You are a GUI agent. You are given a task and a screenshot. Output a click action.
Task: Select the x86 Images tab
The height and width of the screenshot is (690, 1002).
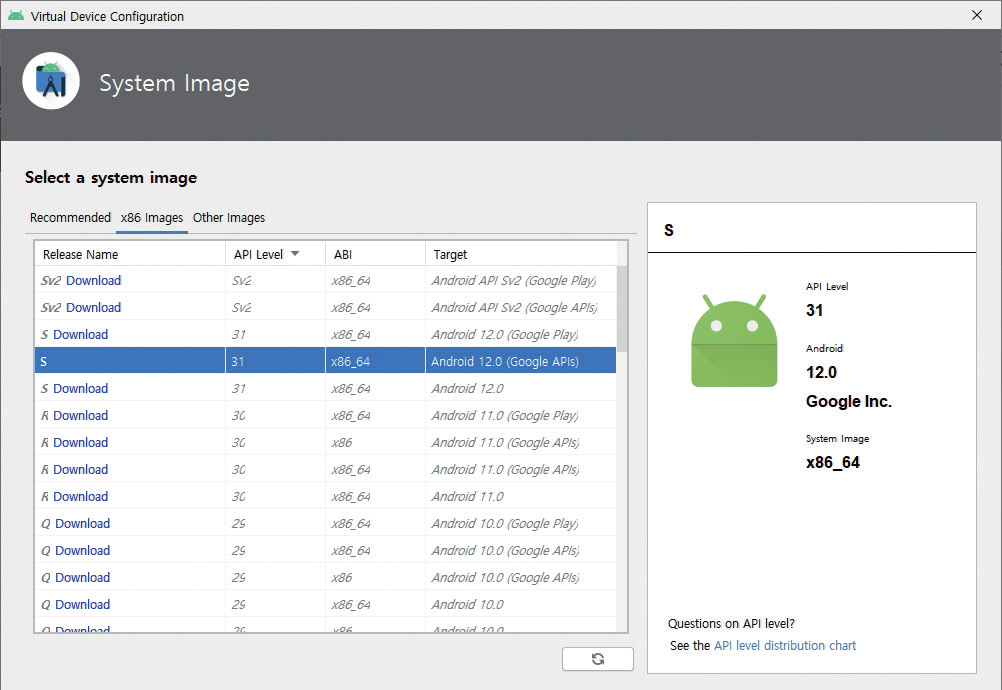point(151,218)
